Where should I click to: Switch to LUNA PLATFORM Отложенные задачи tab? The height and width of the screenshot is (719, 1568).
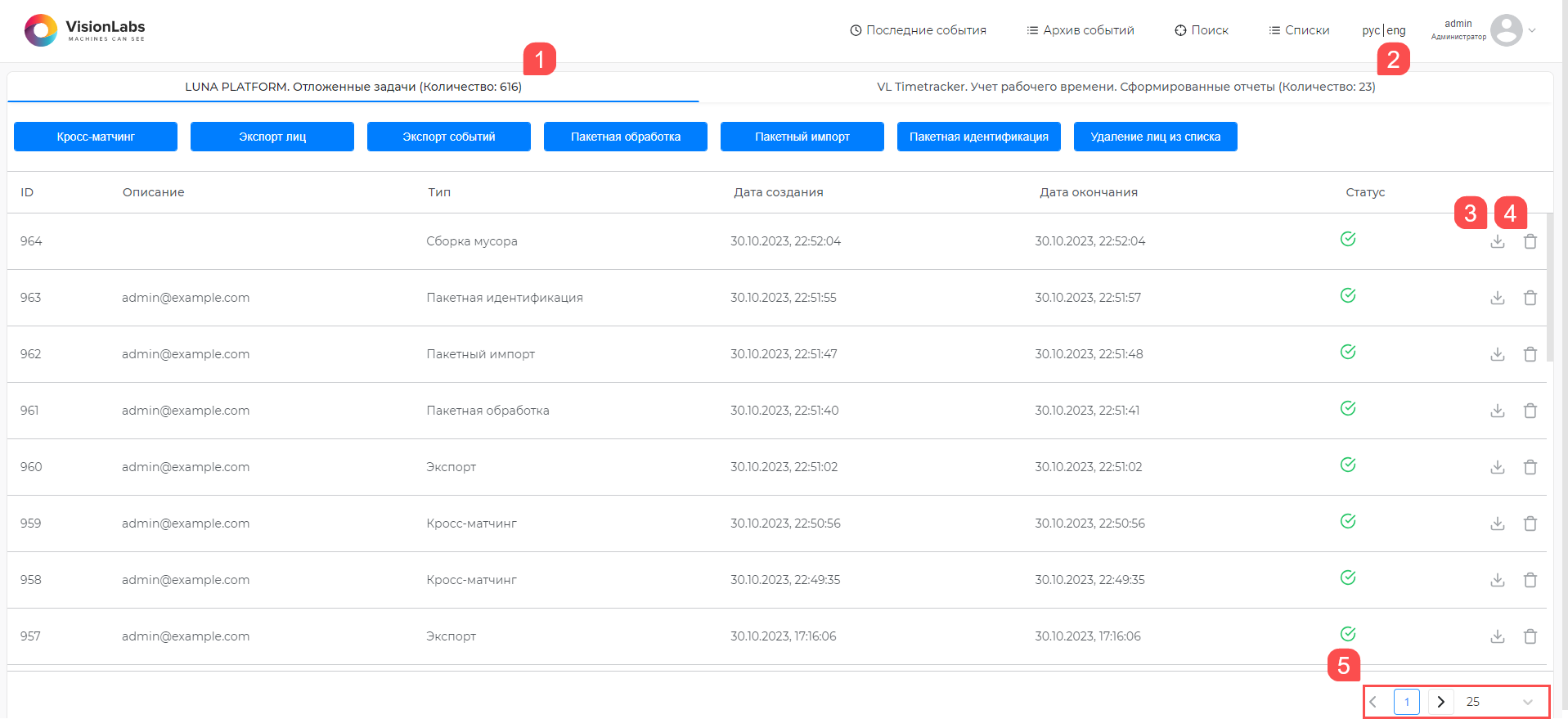coord(353,87)
